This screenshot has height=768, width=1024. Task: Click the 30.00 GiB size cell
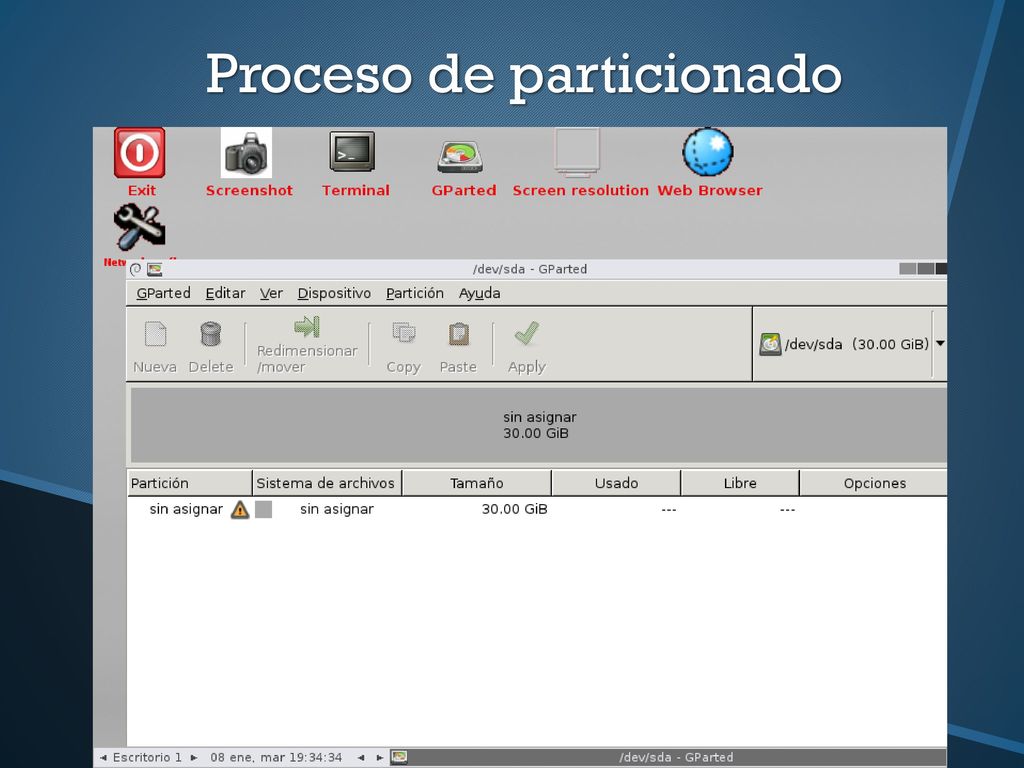[515, 509]
